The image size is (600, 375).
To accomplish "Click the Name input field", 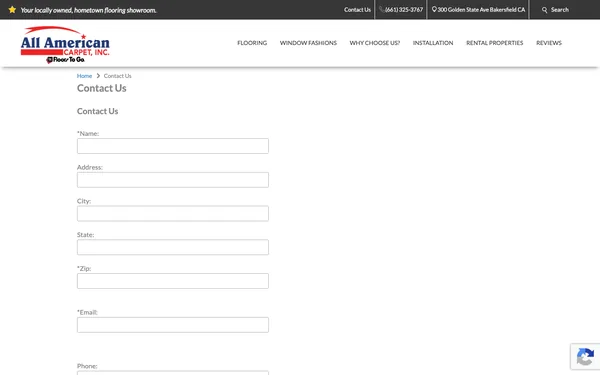I will (x=173, y=146).
